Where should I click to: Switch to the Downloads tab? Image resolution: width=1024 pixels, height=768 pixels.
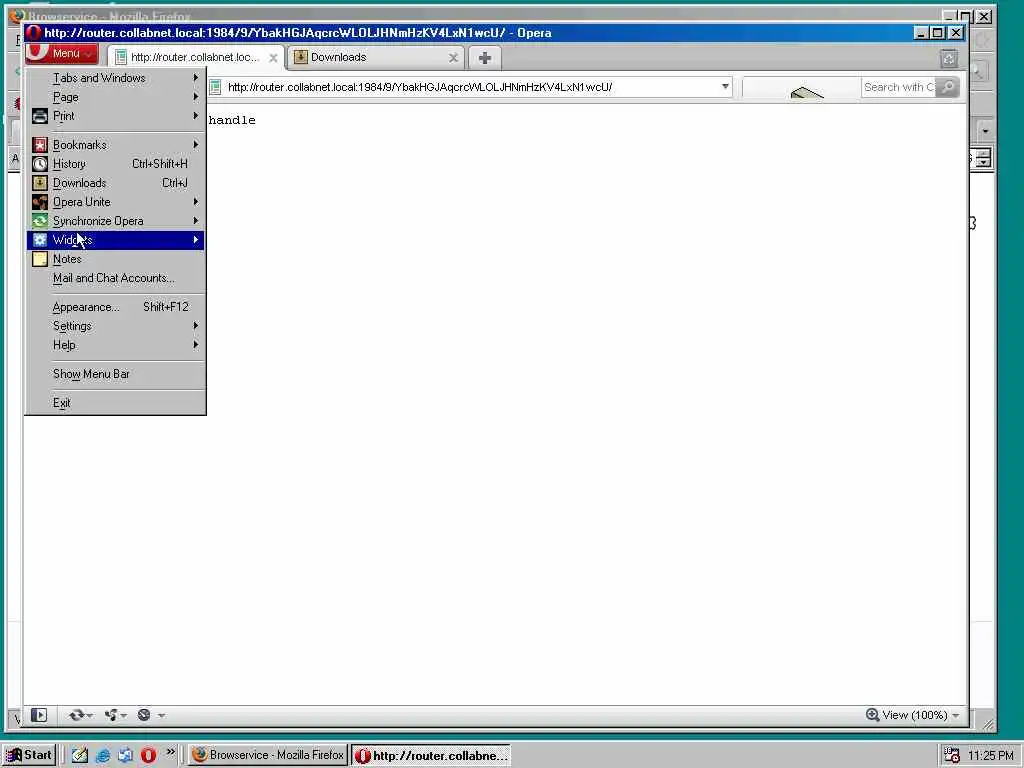(376, 57)
